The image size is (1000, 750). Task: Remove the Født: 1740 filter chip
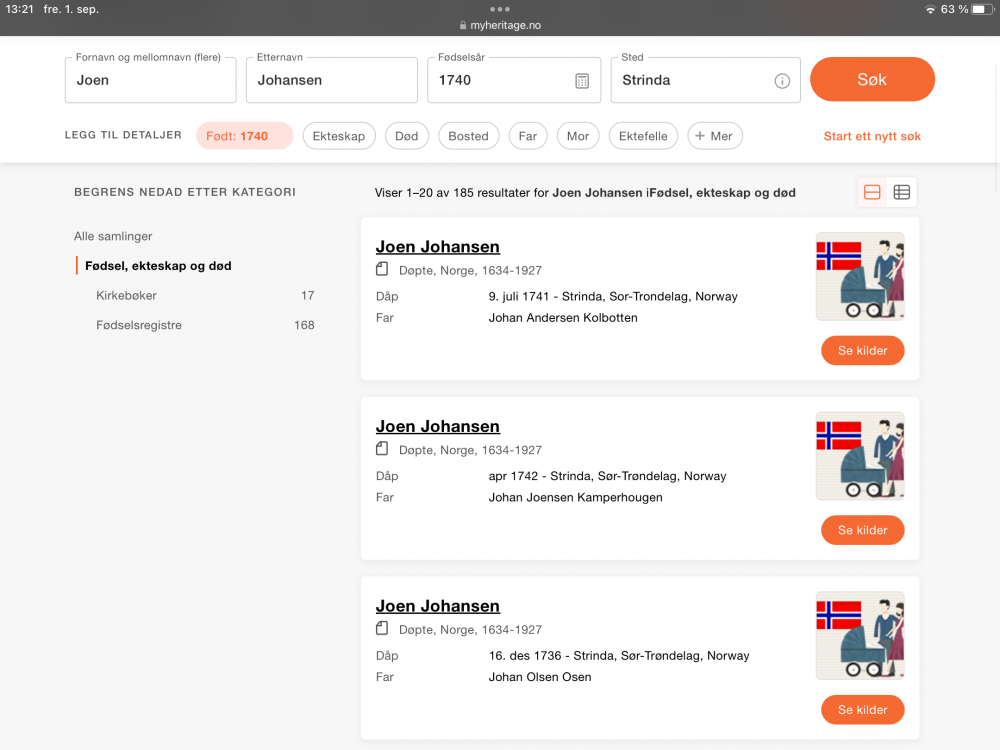244,136
